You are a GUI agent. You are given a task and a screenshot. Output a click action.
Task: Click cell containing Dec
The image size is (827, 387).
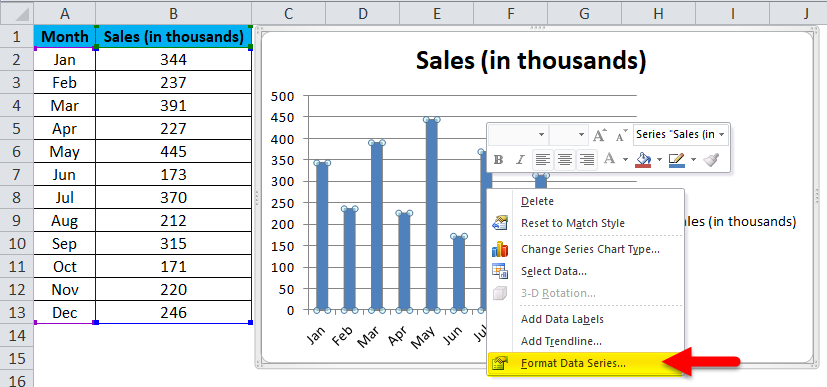tap(64, 313)
